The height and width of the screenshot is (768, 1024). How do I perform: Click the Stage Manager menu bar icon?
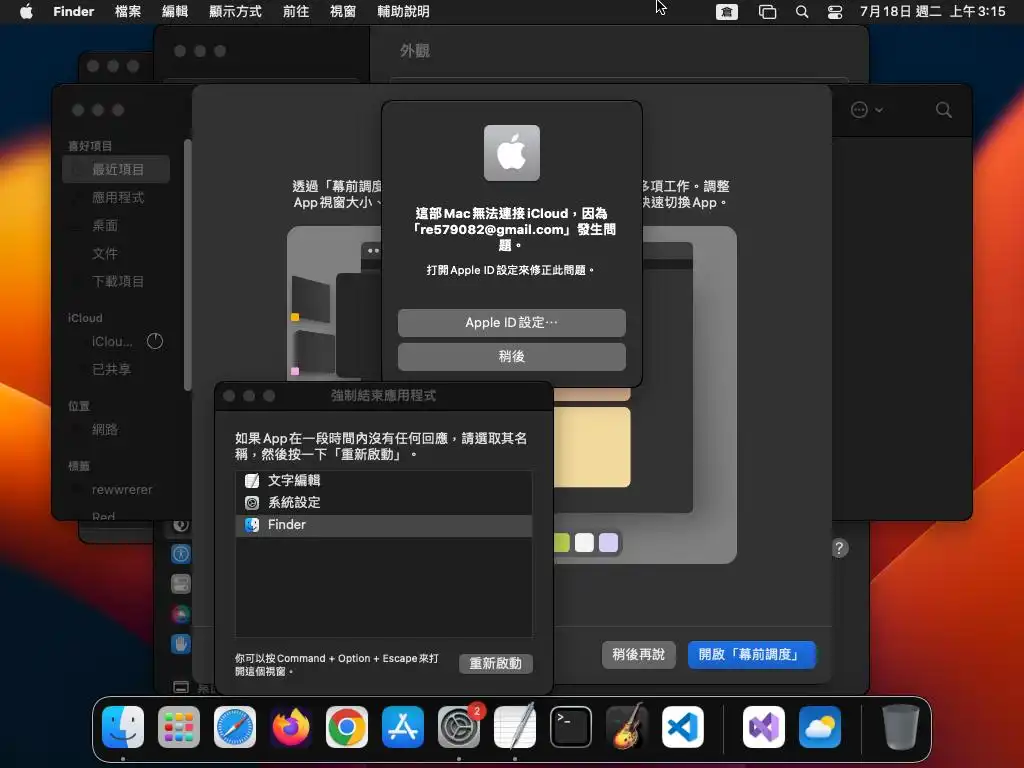click(x=767, y=12)
